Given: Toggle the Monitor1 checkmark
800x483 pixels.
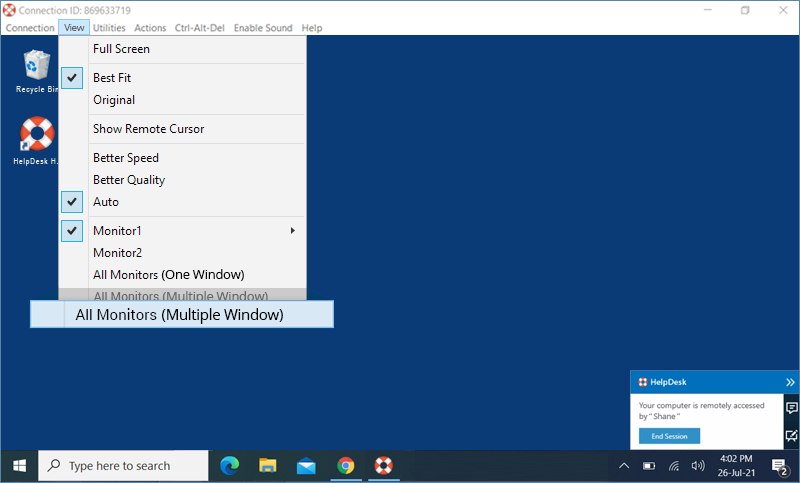Looking at the screenshot, I should click(72, 231).
